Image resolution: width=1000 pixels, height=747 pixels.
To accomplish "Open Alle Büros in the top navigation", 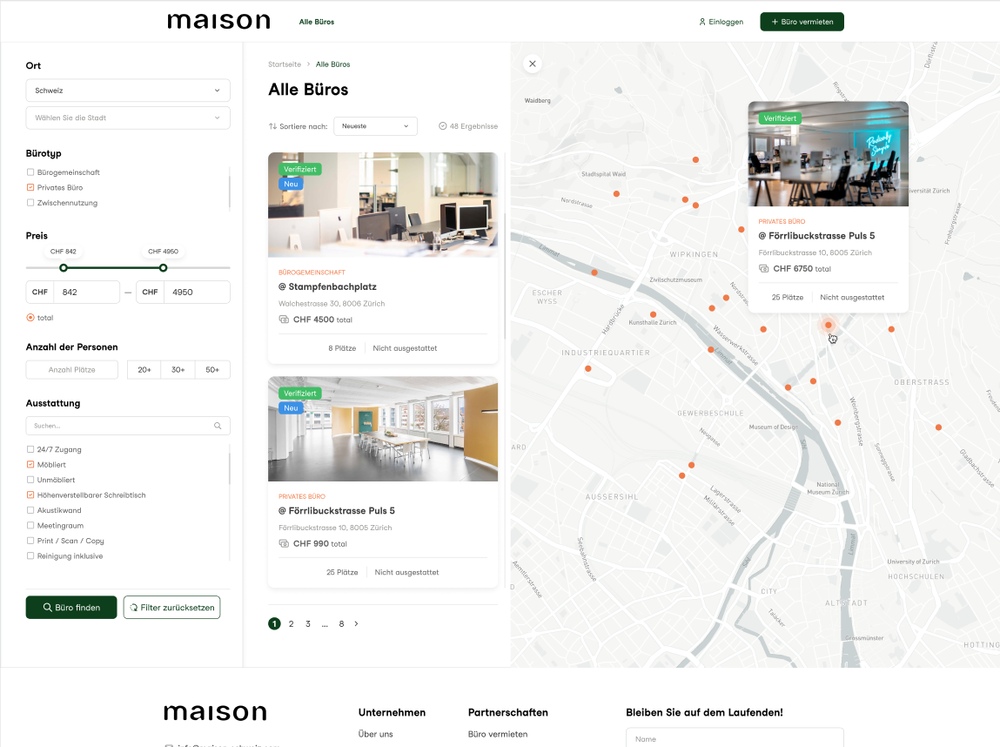I will [x=316, y=22].
